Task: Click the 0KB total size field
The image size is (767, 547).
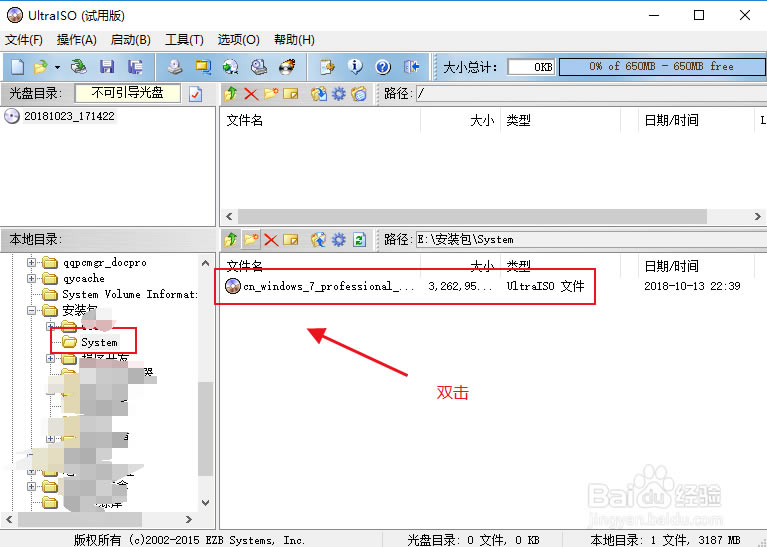Action: click(x=532, y=67)
